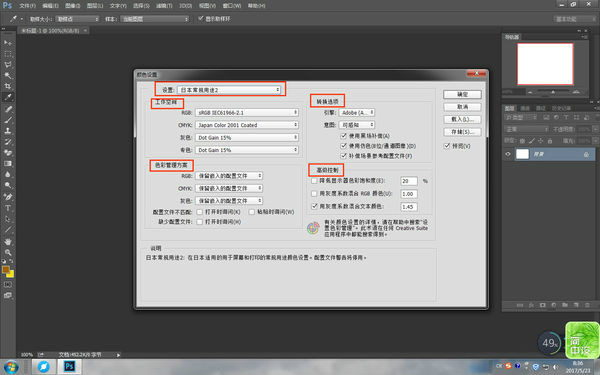600x375 pixels.
Task: Open CMYK dropdown Japan Color 2001 Coated
Action: (247, 125)
